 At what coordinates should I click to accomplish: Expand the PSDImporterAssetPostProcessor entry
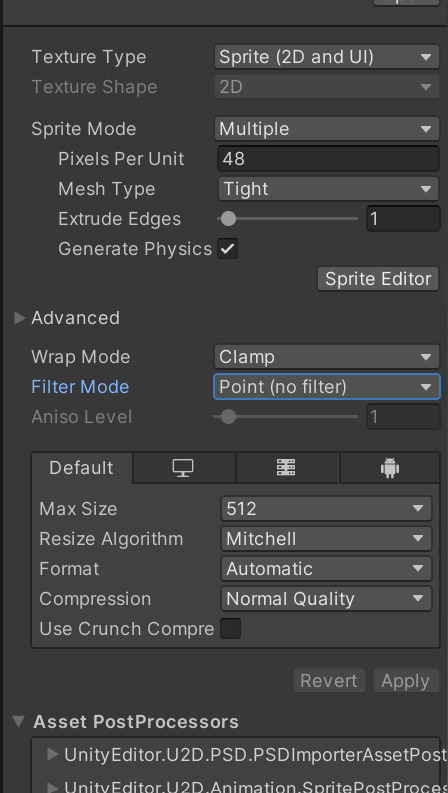click(x=53, y=755)
